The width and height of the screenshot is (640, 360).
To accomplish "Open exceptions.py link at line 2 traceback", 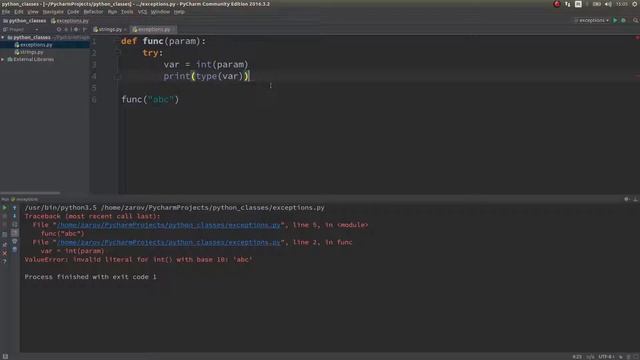I will click(169, 242).
